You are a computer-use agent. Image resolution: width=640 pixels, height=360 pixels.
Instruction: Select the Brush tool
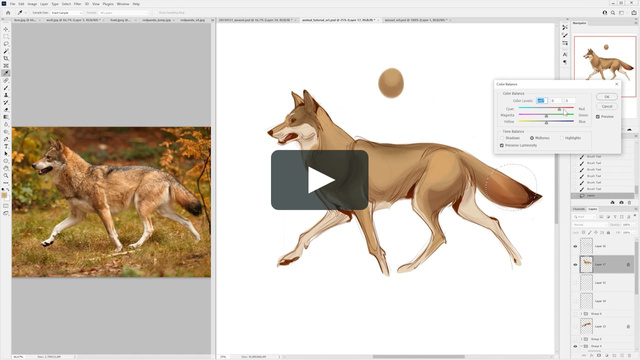[x=6, y=88]
